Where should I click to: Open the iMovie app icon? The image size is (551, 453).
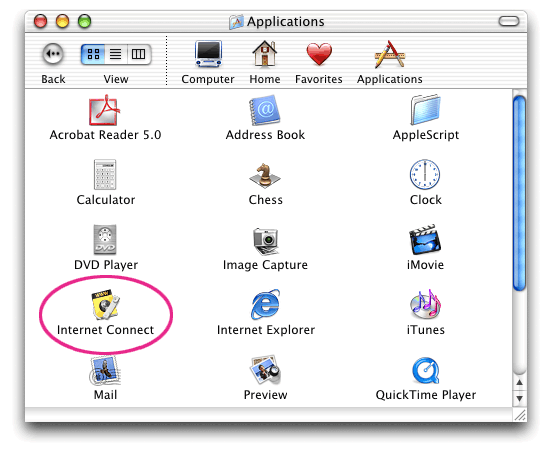tap(425, 240)
